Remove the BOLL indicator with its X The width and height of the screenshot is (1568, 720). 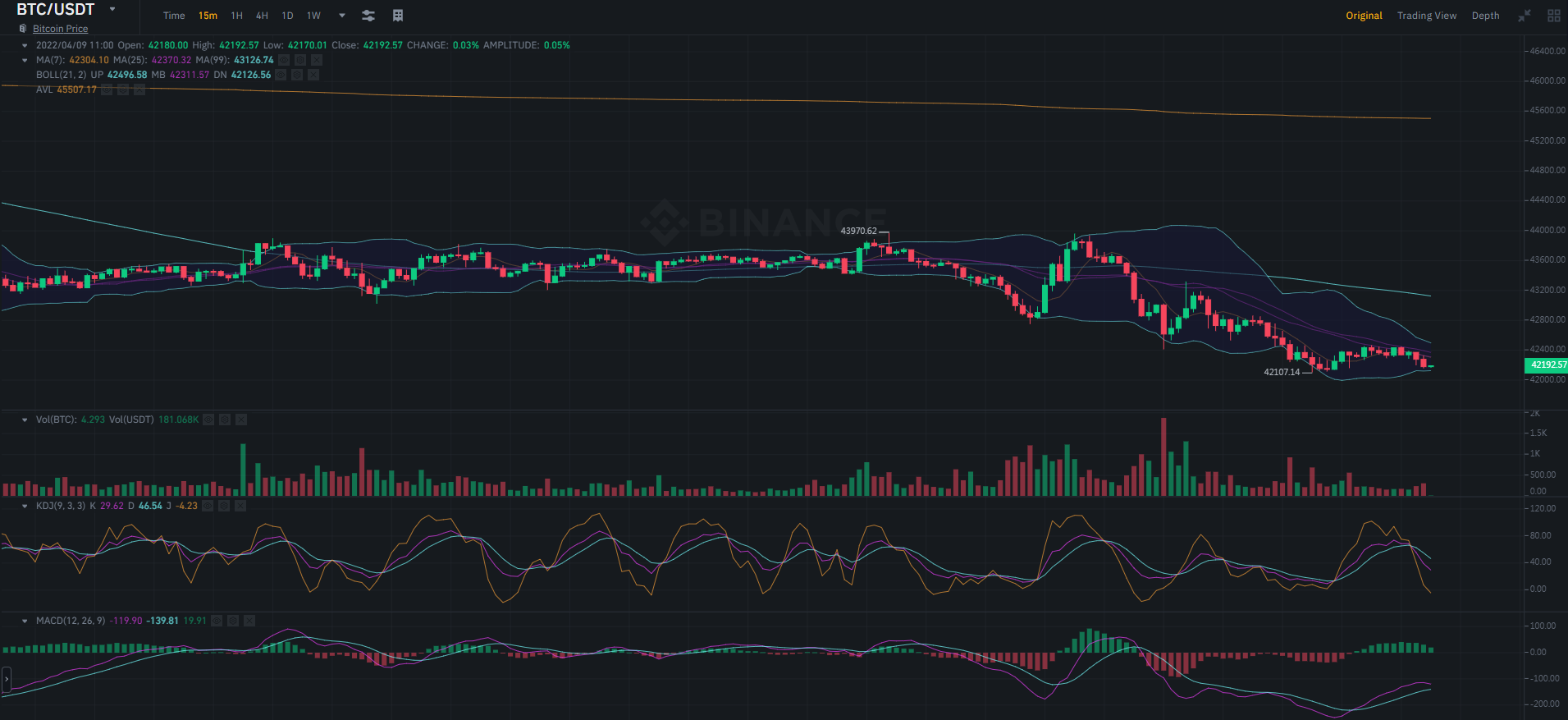[x=313, y=75]
